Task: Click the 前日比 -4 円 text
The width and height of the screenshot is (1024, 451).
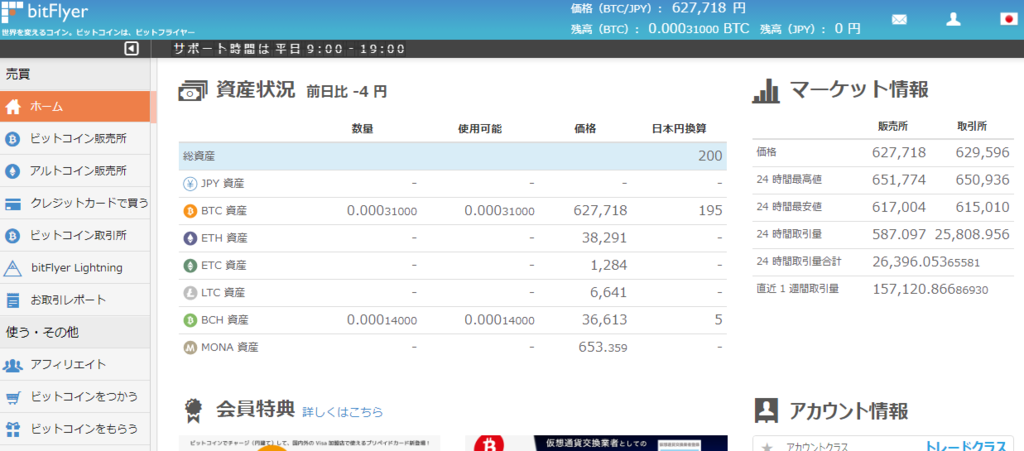Action: point(347,92)
